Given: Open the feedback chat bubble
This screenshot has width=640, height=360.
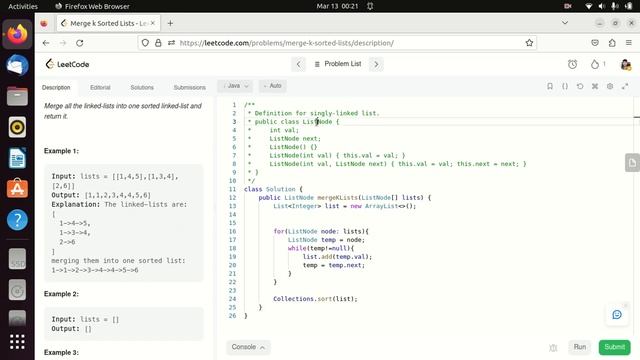Looking at the screenshot, I should (x=617, y=315).
